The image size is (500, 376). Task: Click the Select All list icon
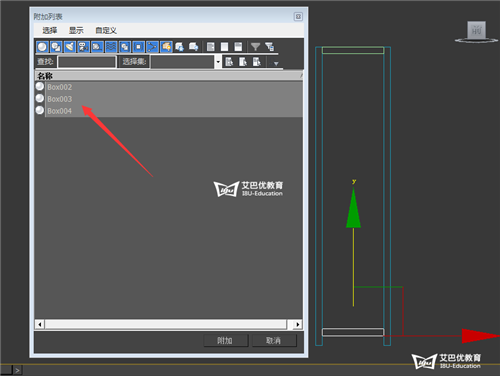click(210, 47)
